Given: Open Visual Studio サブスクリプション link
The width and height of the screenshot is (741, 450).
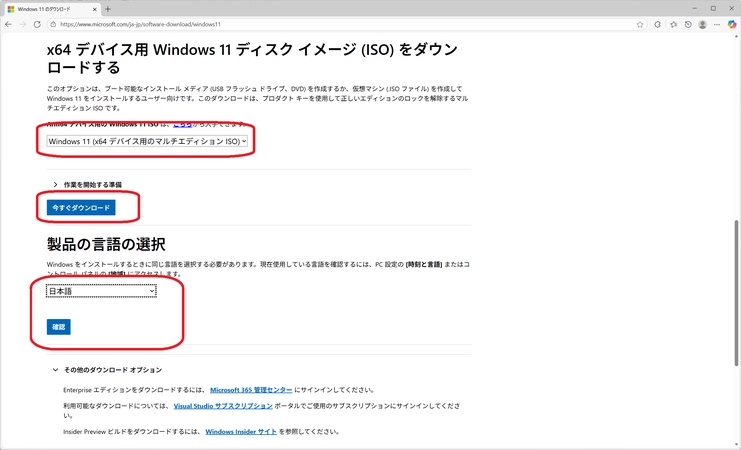Looking at the screenshot, I should (223, 406).
